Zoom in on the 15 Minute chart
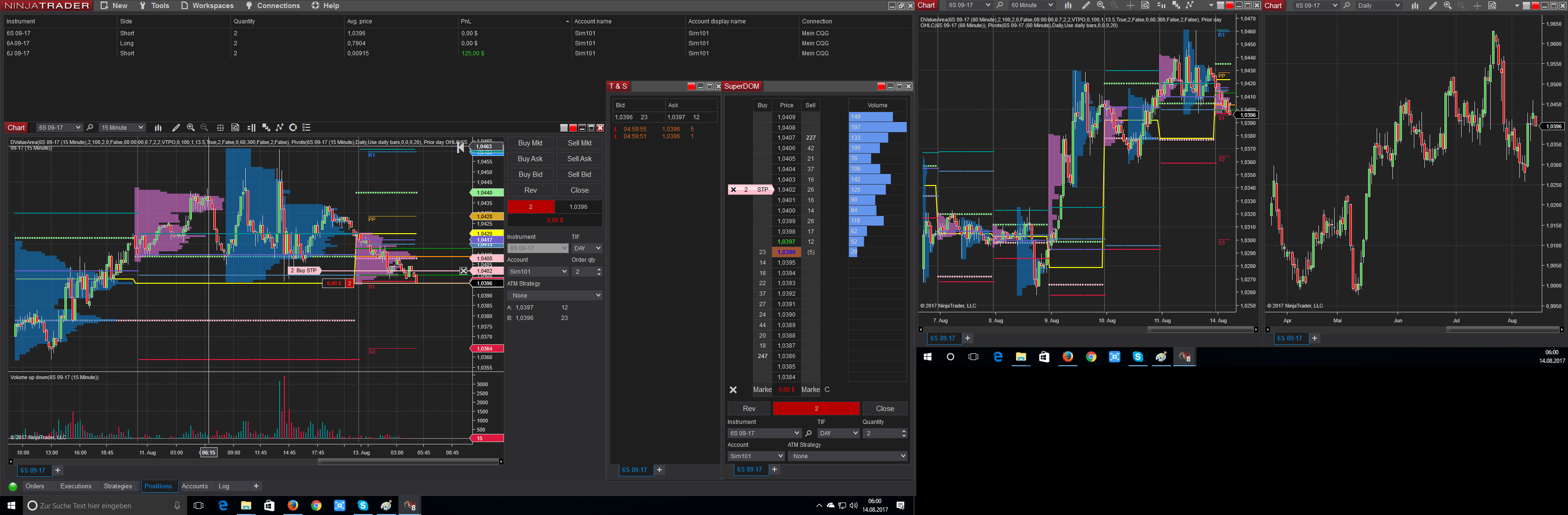 190,128
